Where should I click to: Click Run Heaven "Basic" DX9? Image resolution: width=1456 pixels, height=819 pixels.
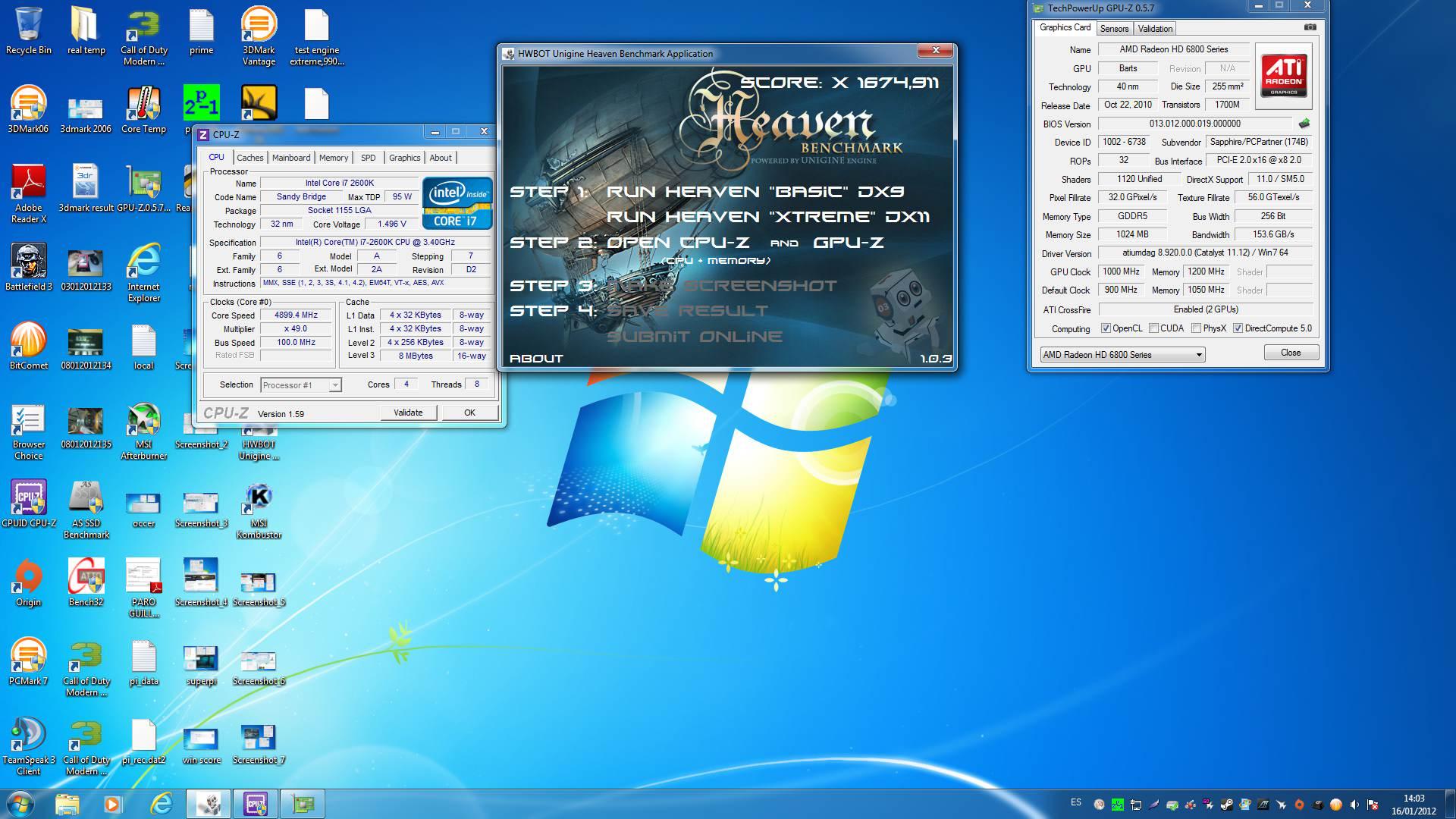click(755, 192)
